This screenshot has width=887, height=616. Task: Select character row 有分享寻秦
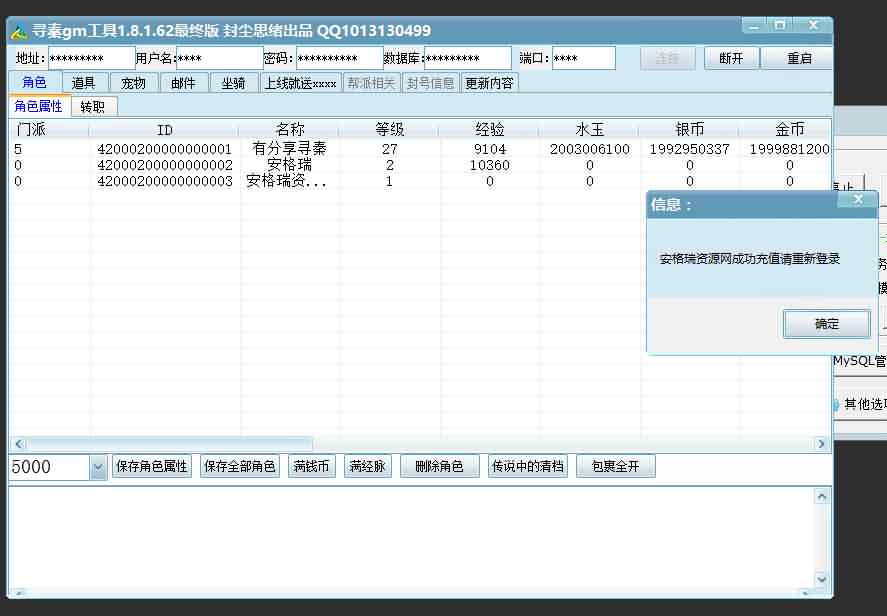pos(289,149)
